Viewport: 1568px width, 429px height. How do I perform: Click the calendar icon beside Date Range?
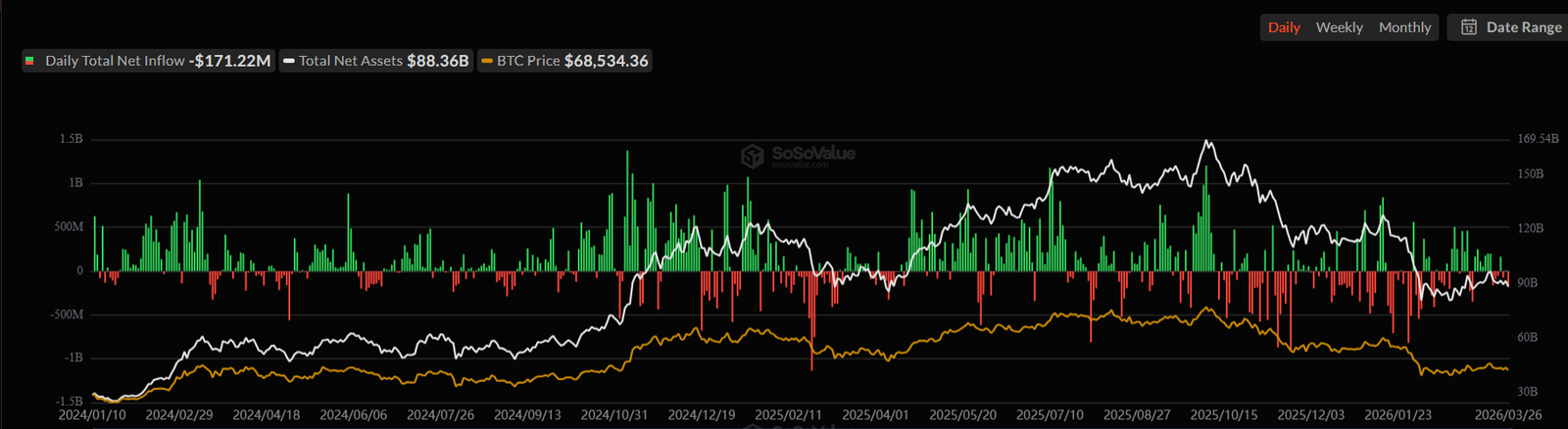pos(1469,27)
